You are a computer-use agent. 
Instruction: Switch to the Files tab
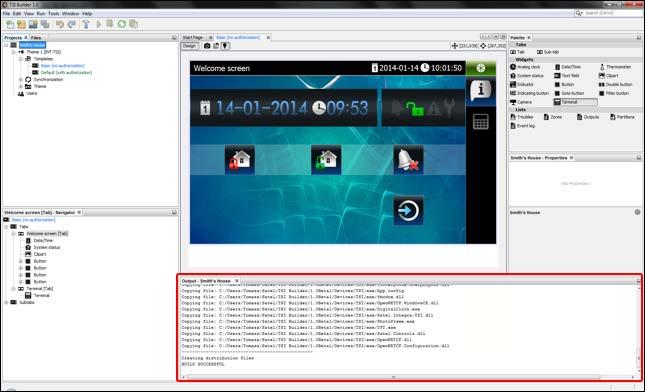tap(36, 37)
